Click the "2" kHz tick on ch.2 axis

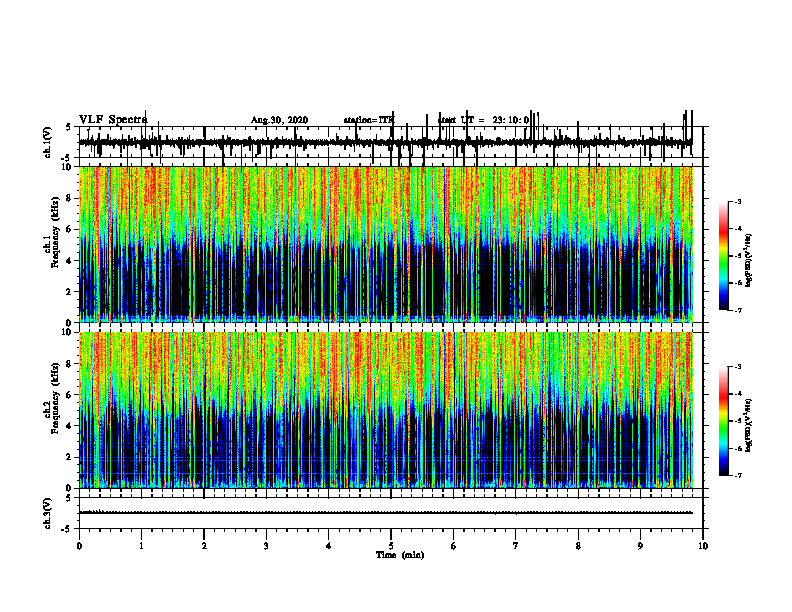[69, 457]
